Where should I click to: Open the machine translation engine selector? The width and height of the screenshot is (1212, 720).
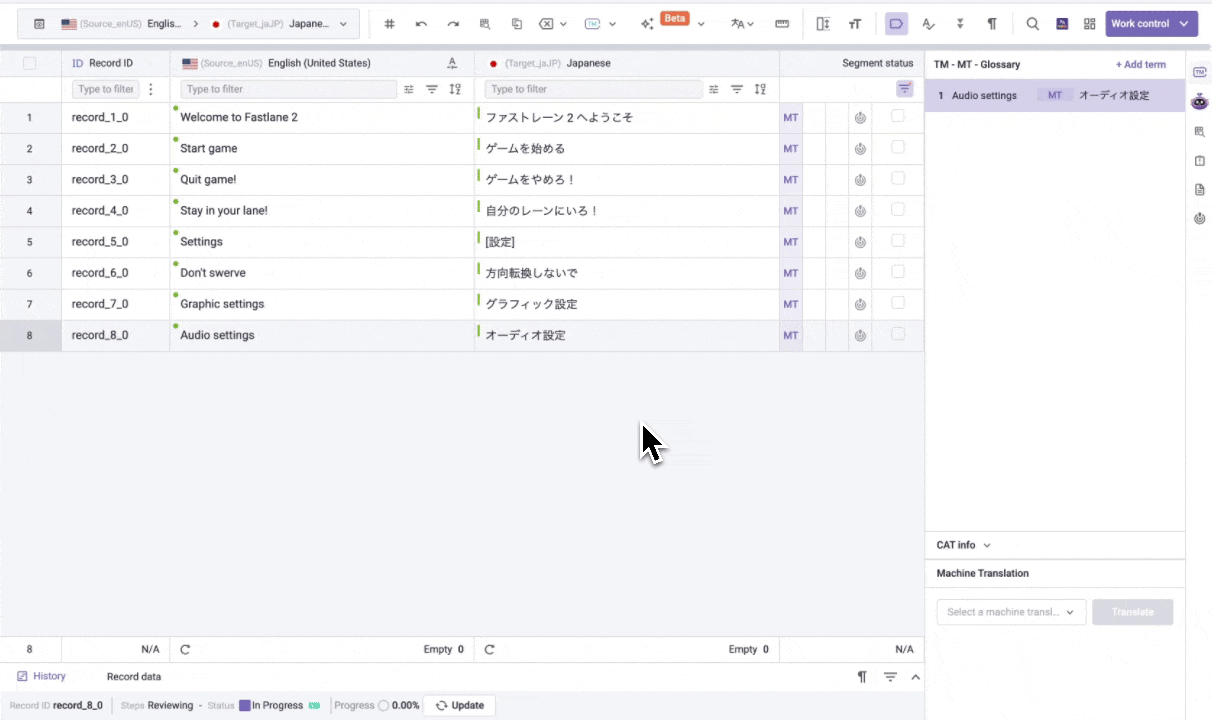coord(1011,612)
